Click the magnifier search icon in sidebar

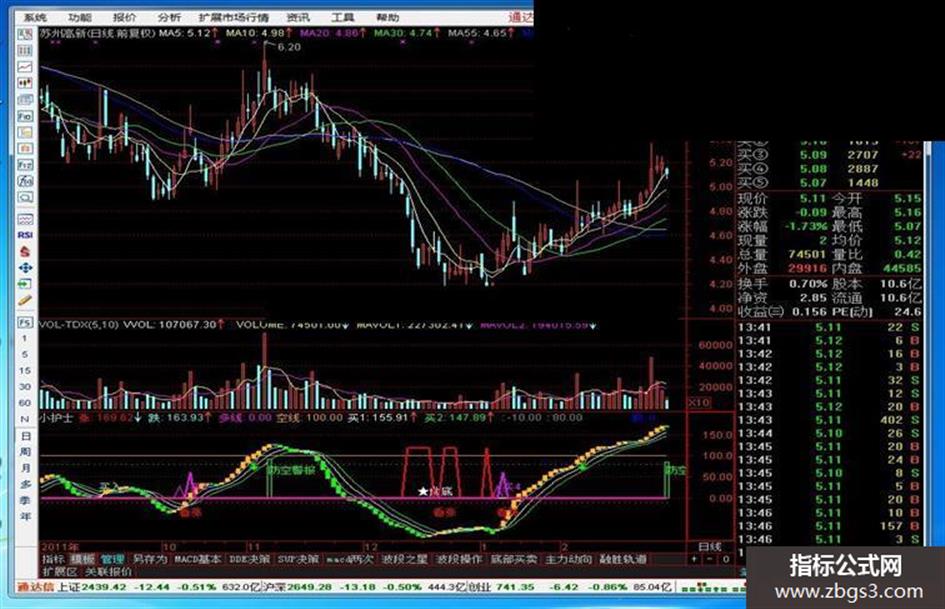tap(25, 197)
